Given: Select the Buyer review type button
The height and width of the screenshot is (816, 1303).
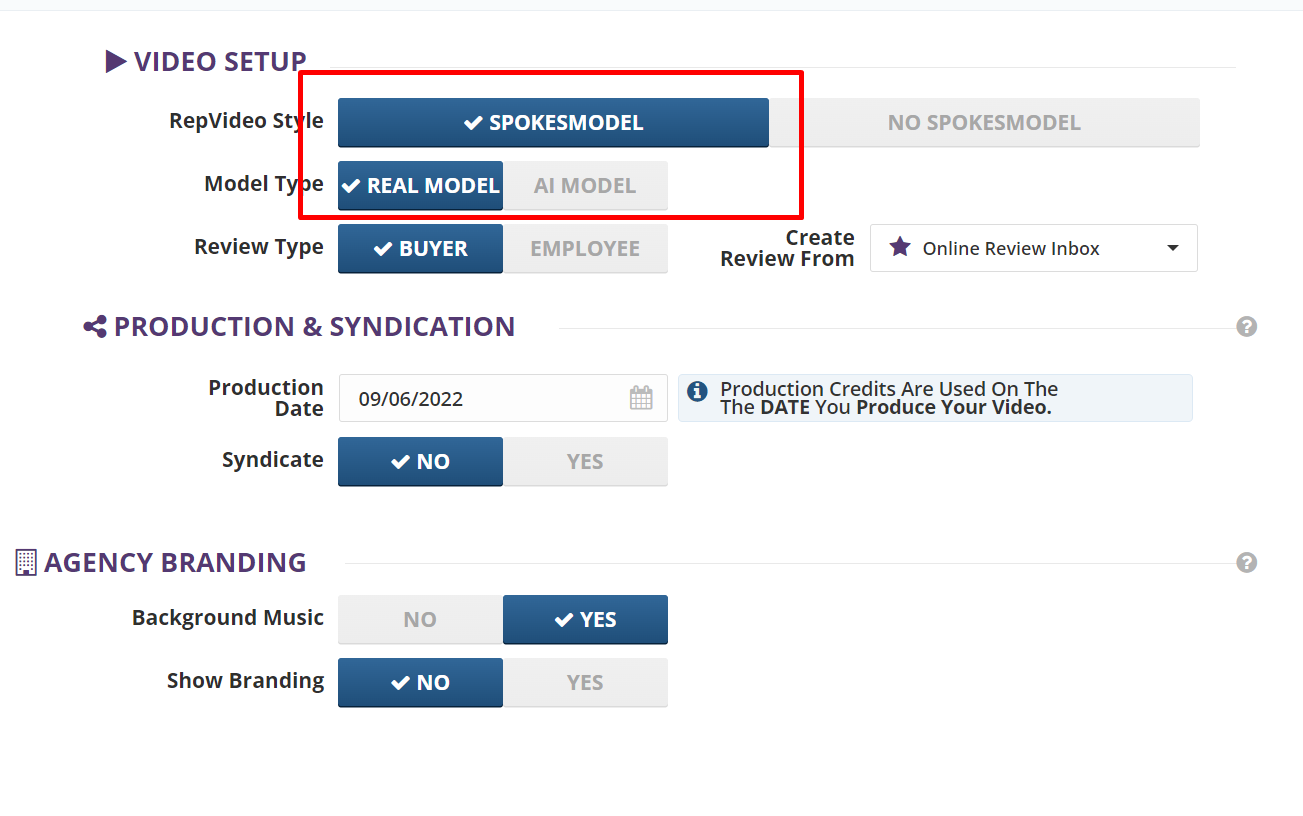Looking at the screenshot, I should click(x=420, y=249).
